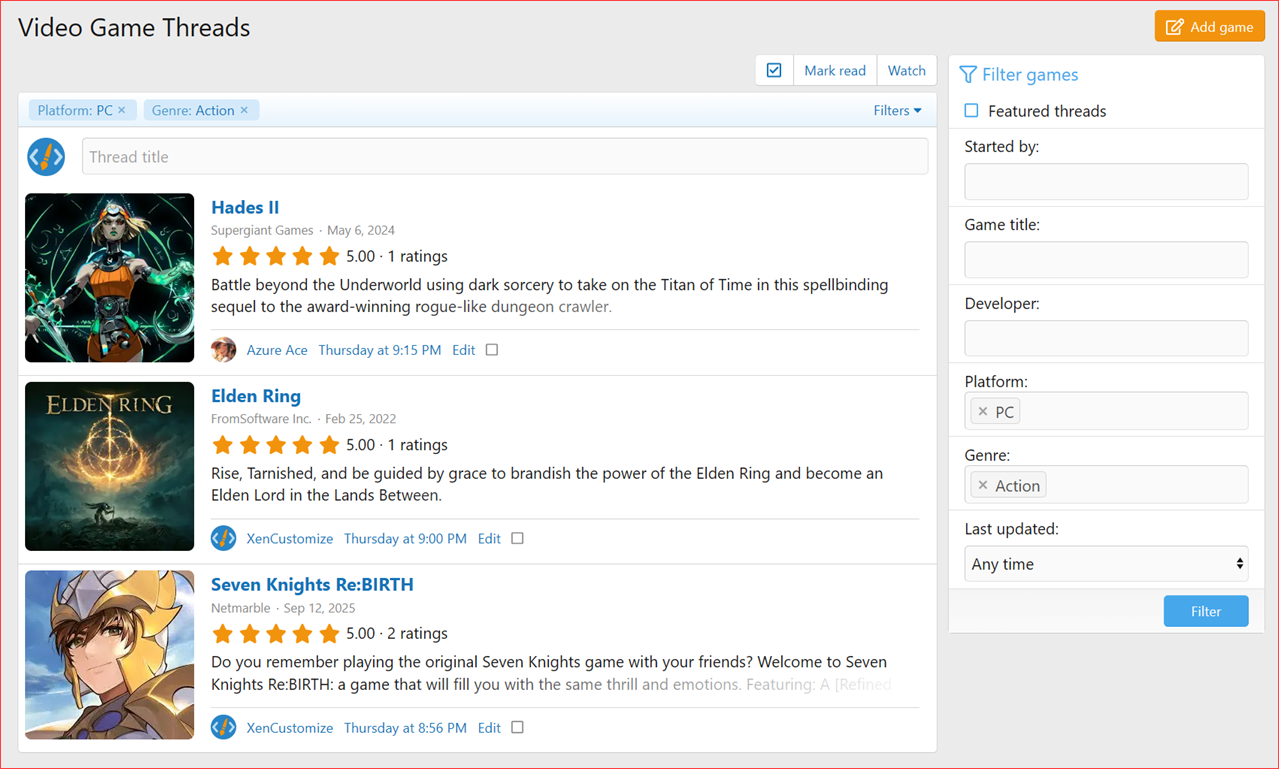Open the Seven Knights Re:BIRTH title
The image size is (1279, 769).
312,585
